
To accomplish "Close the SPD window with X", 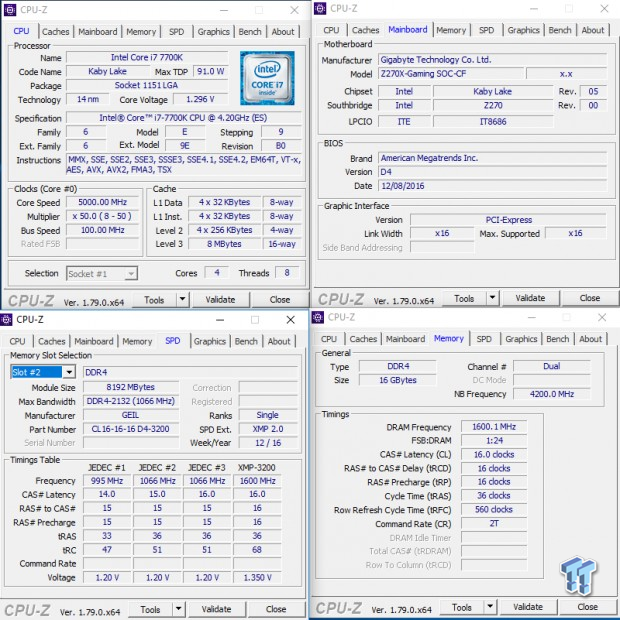I will 291,319.
